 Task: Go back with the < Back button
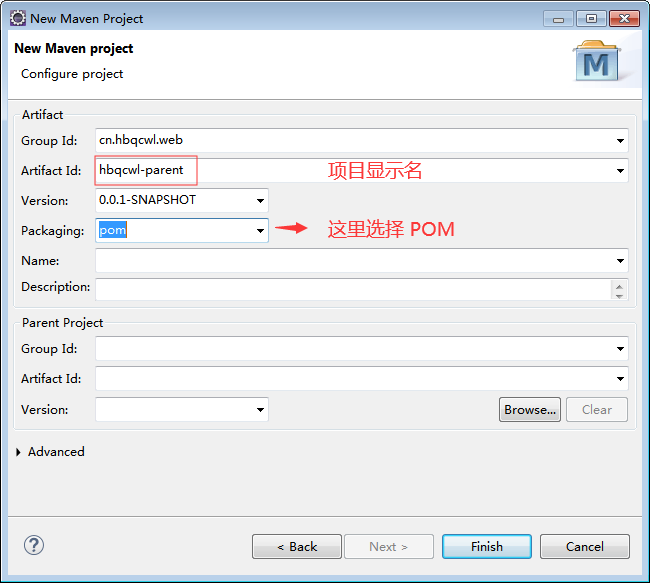(x=297, y=546)
